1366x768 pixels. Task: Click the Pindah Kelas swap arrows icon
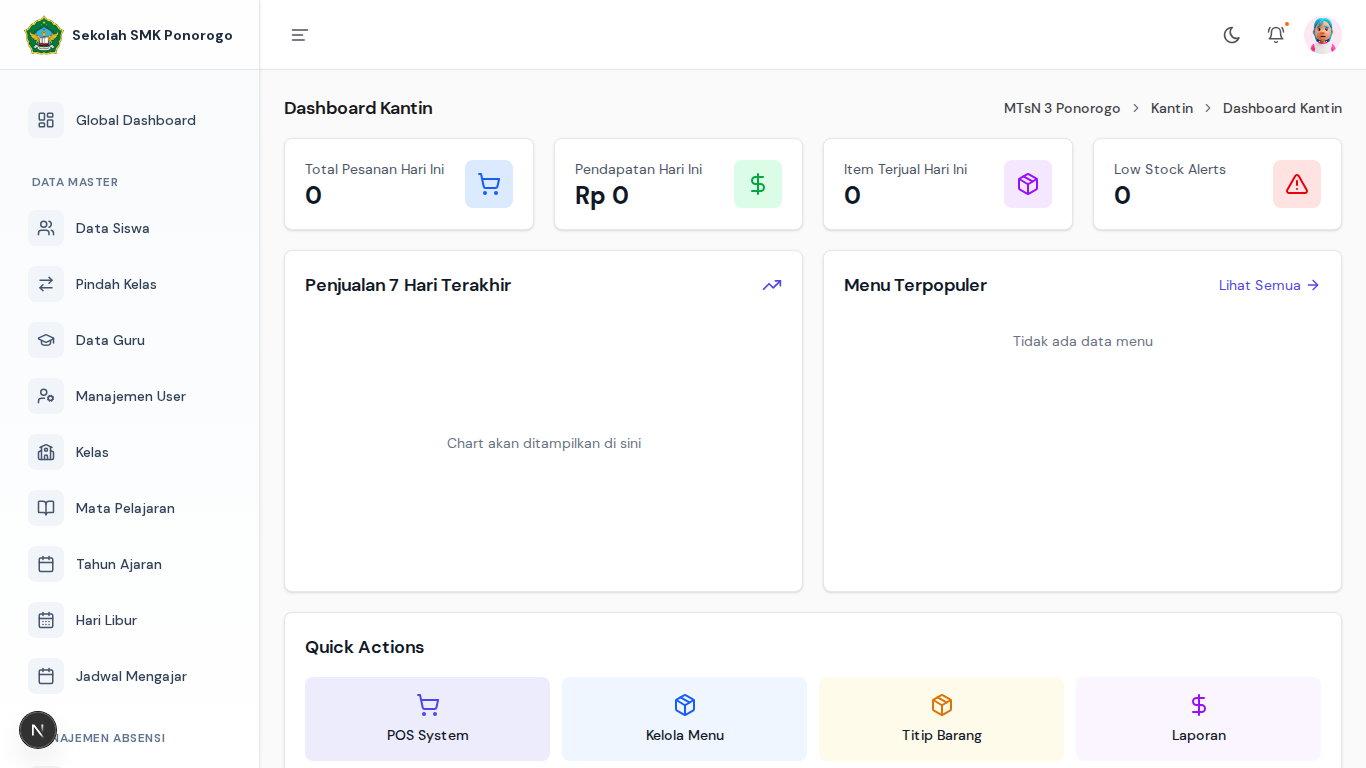coord(46,284)
